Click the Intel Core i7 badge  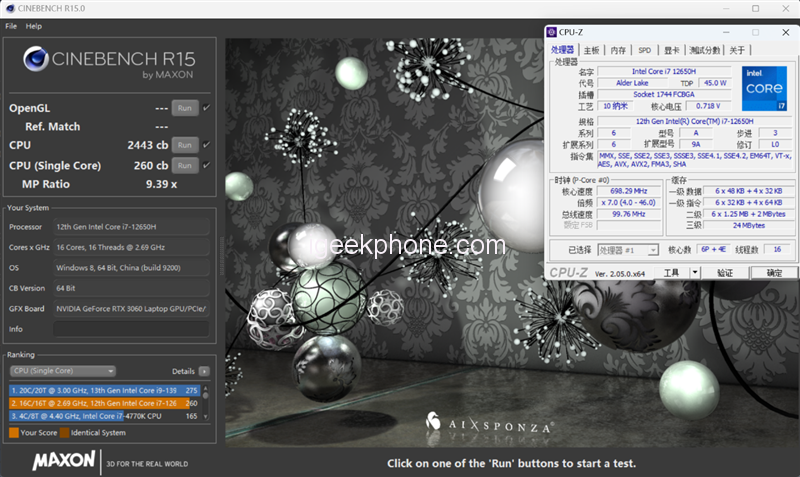click(x=762, y=87)
